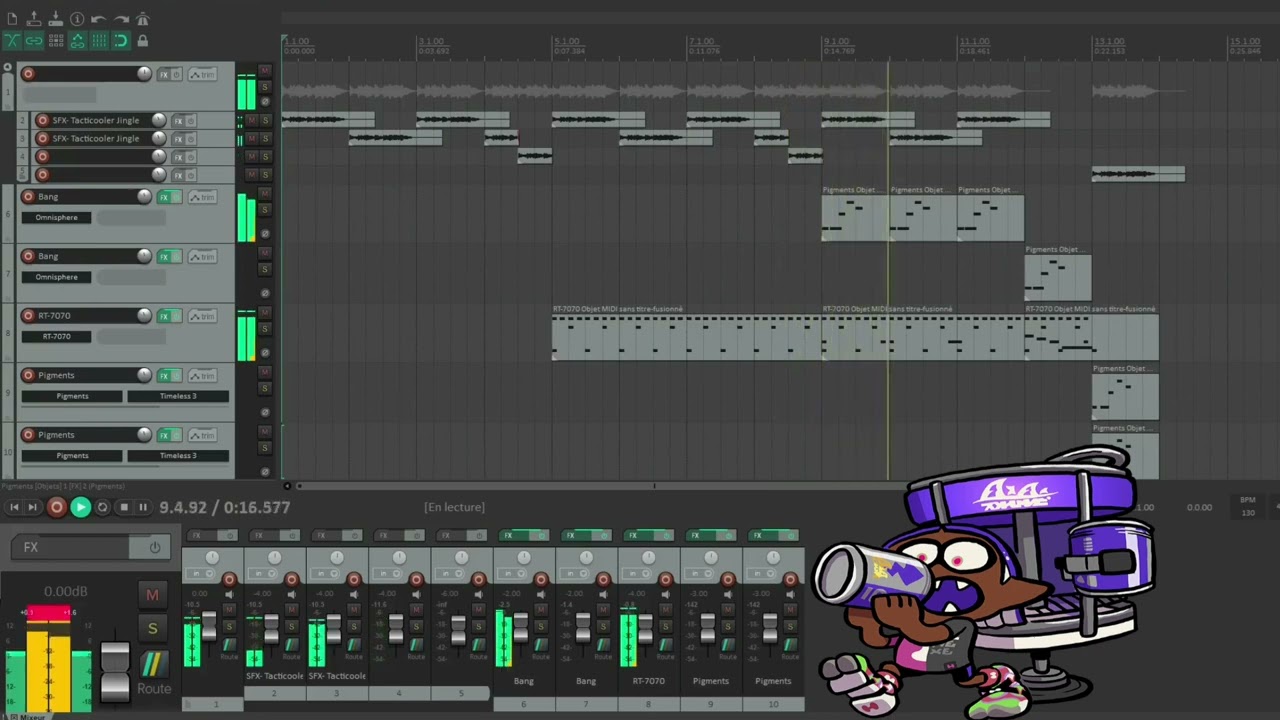Open input dropdown on mixer strip 5
This screenshot has height=720, width=1280.
click(x=448, y=573)
